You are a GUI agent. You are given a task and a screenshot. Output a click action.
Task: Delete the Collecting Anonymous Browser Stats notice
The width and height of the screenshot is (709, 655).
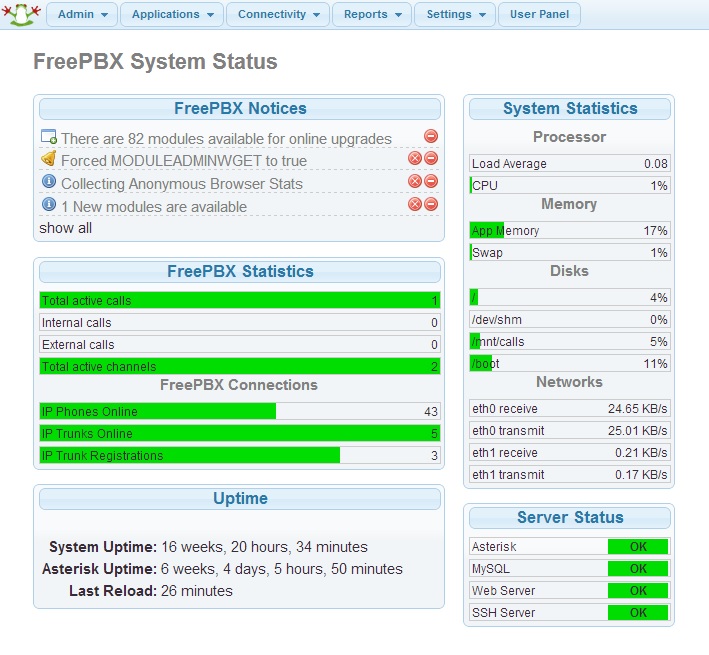(x=415, y=181)
